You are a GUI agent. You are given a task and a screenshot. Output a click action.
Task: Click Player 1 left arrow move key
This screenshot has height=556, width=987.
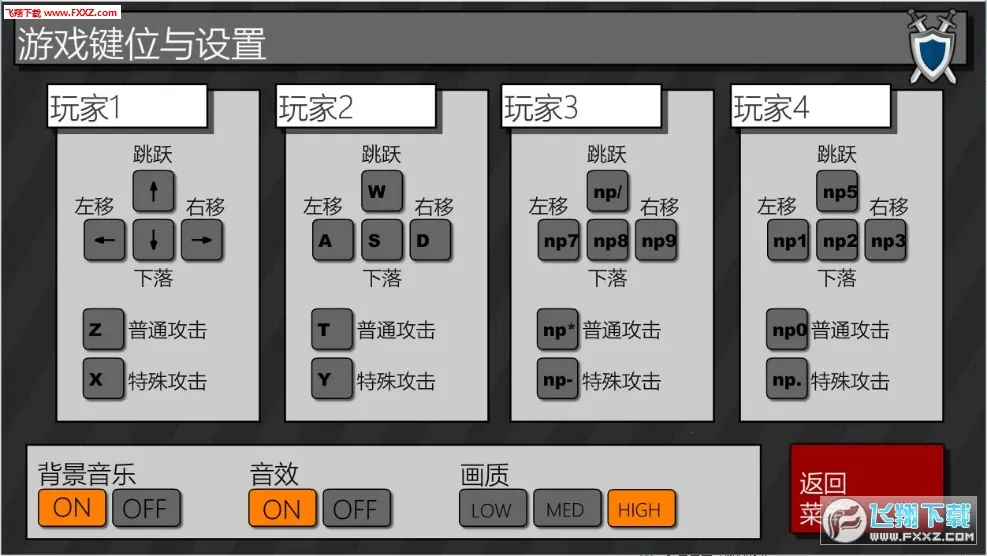point(105,240)
